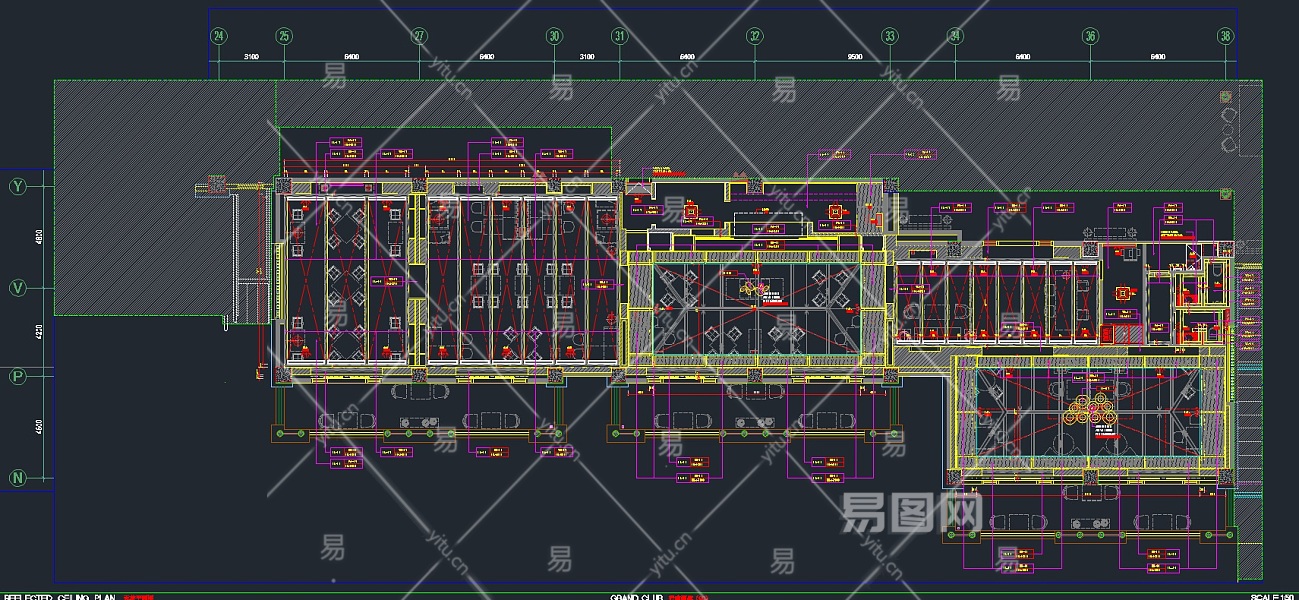This screenshot has width=1299, height=600.
Task: Click the 9500 dimension text
Action: point(855,57)
